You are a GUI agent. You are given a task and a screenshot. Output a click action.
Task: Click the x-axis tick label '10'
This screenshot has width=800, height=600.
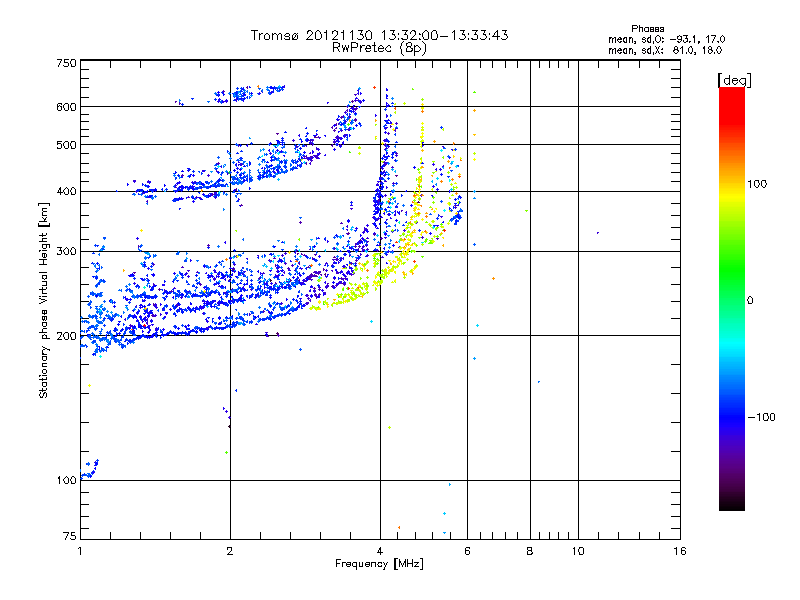coord(578,551)
